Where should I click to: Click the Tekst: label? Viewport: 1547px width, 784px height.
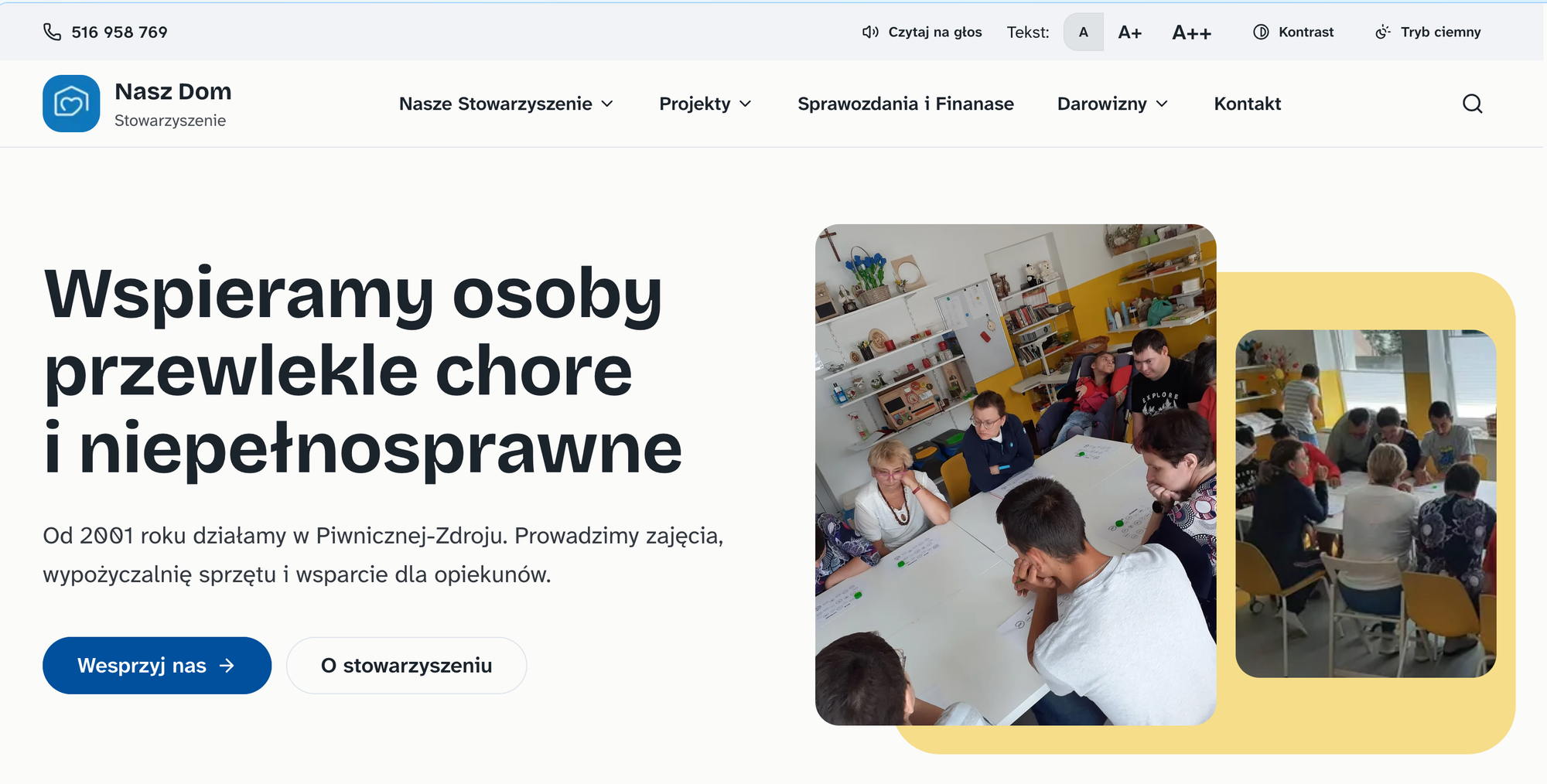(x=1028, y=32)
